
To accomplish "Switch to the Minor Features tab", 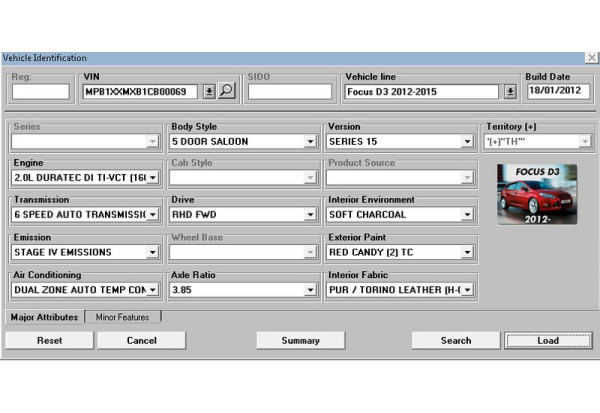I will (122, 317).
